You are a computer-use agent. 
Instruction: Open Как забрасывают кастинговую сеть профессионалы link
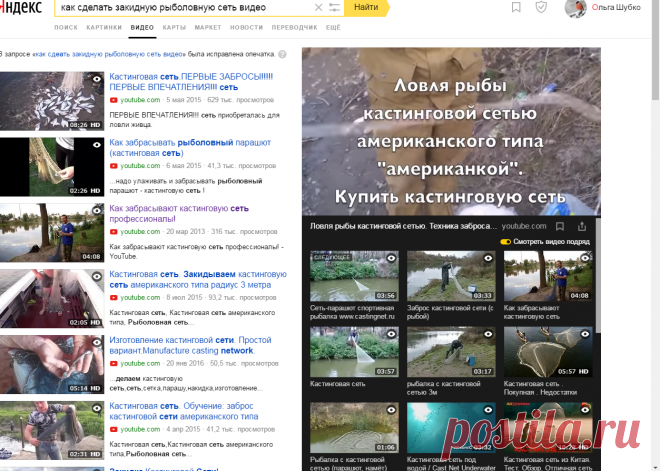179,213
